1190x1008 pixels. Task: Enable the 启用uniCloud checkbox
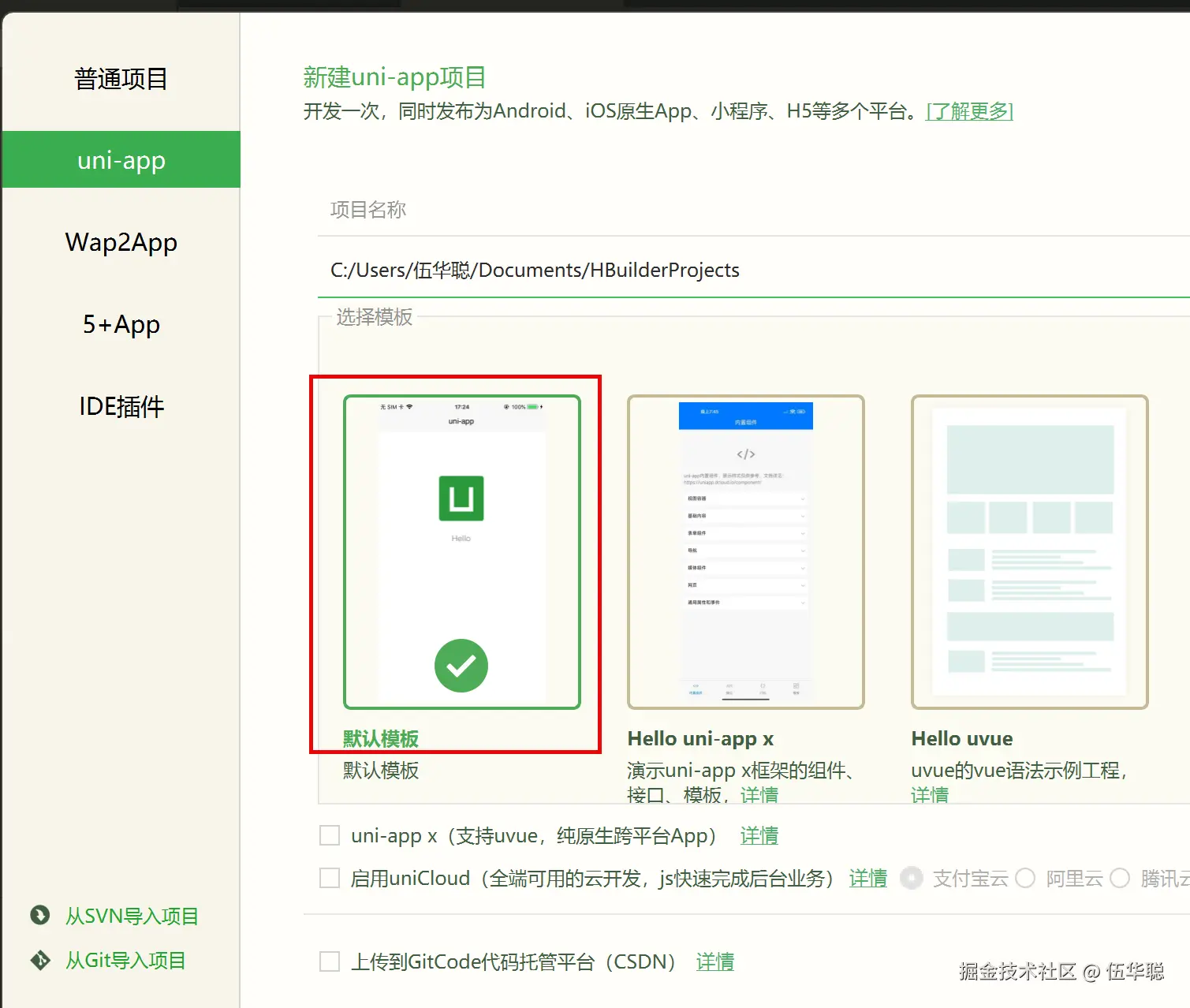(330, 878)
